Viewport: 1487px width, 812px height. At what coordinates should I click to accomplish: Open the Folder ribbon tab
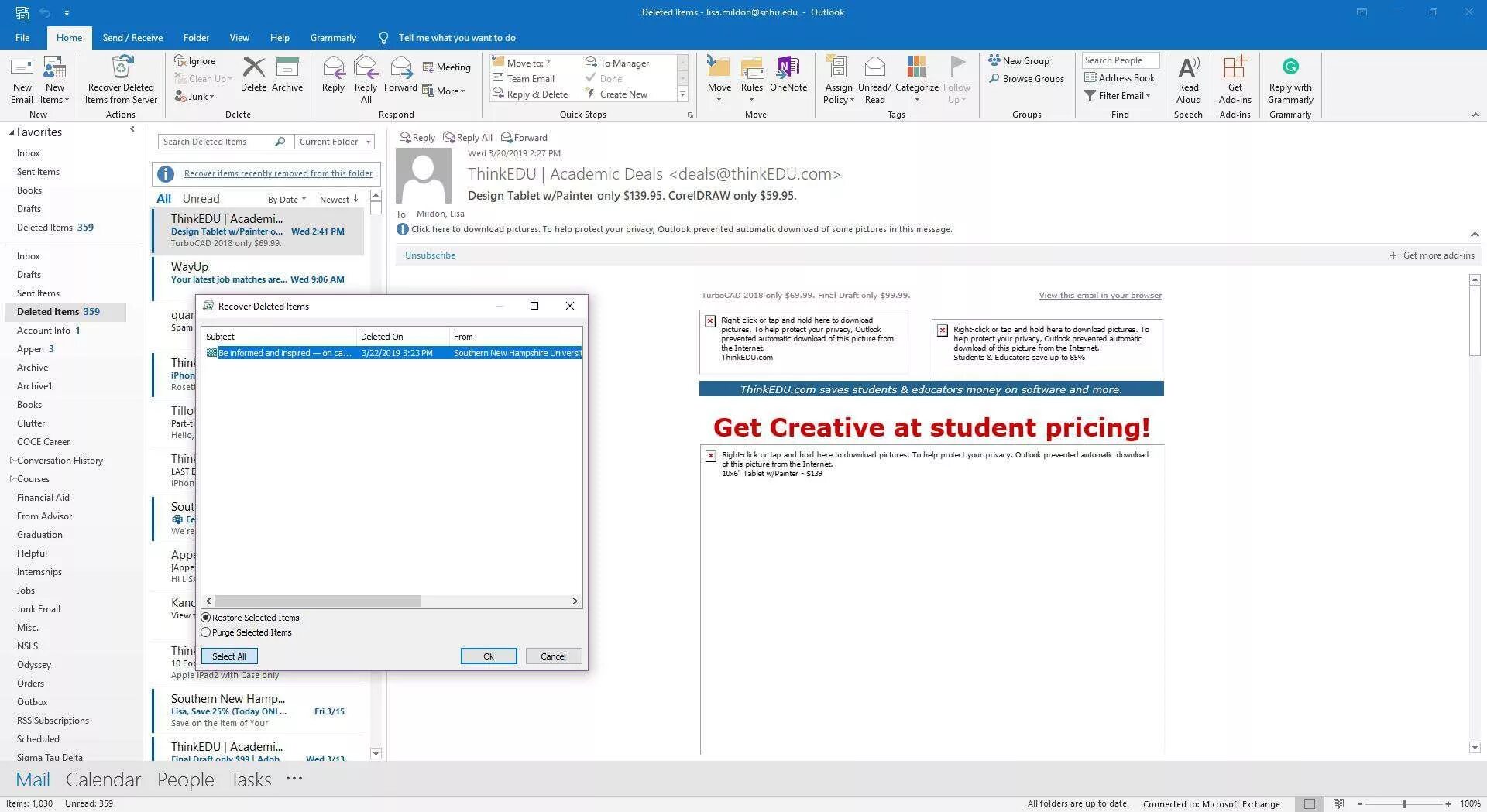coord(196,37)
